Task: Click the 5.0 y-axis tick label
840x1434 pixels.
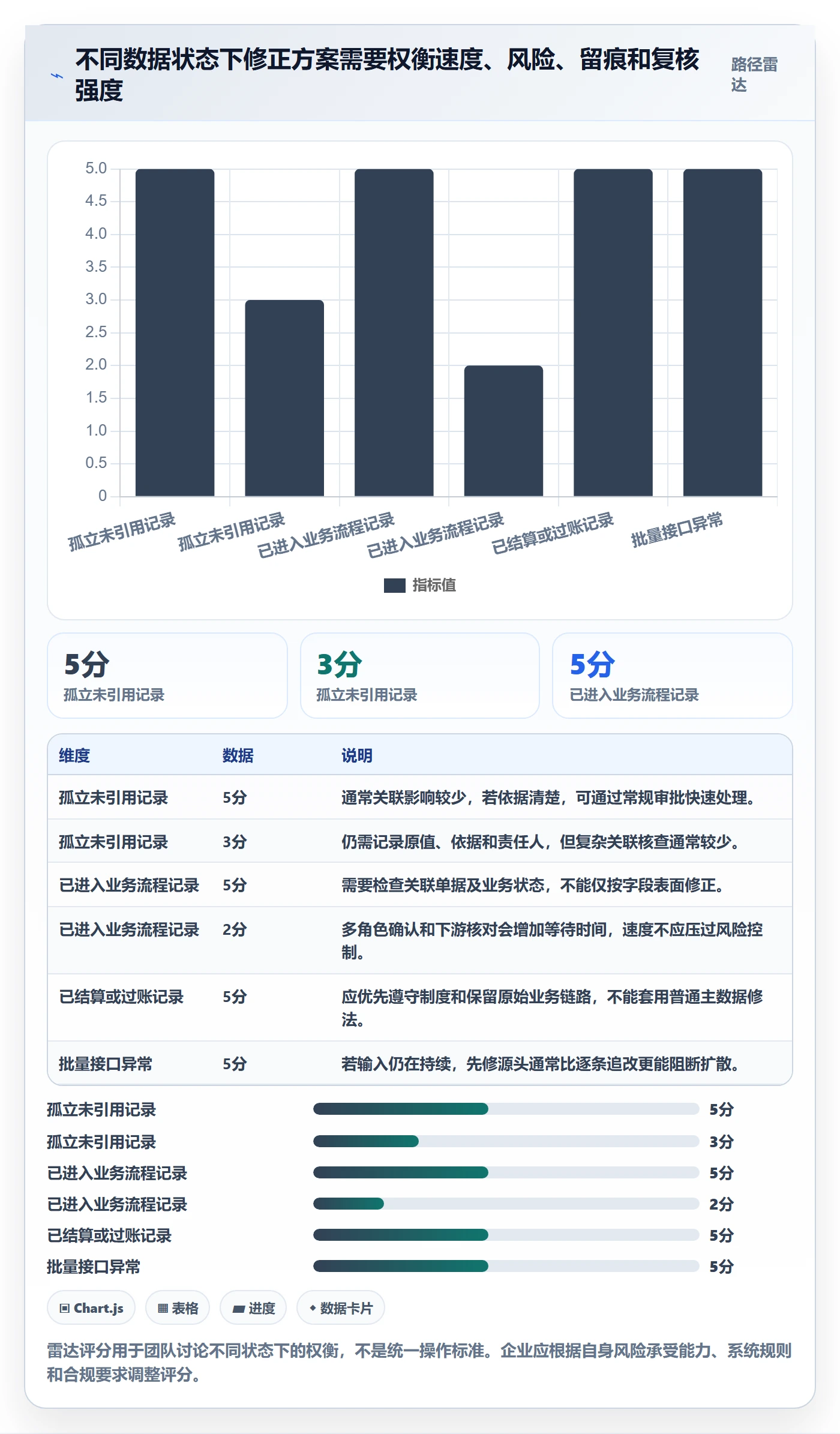Action: [96, 168]
